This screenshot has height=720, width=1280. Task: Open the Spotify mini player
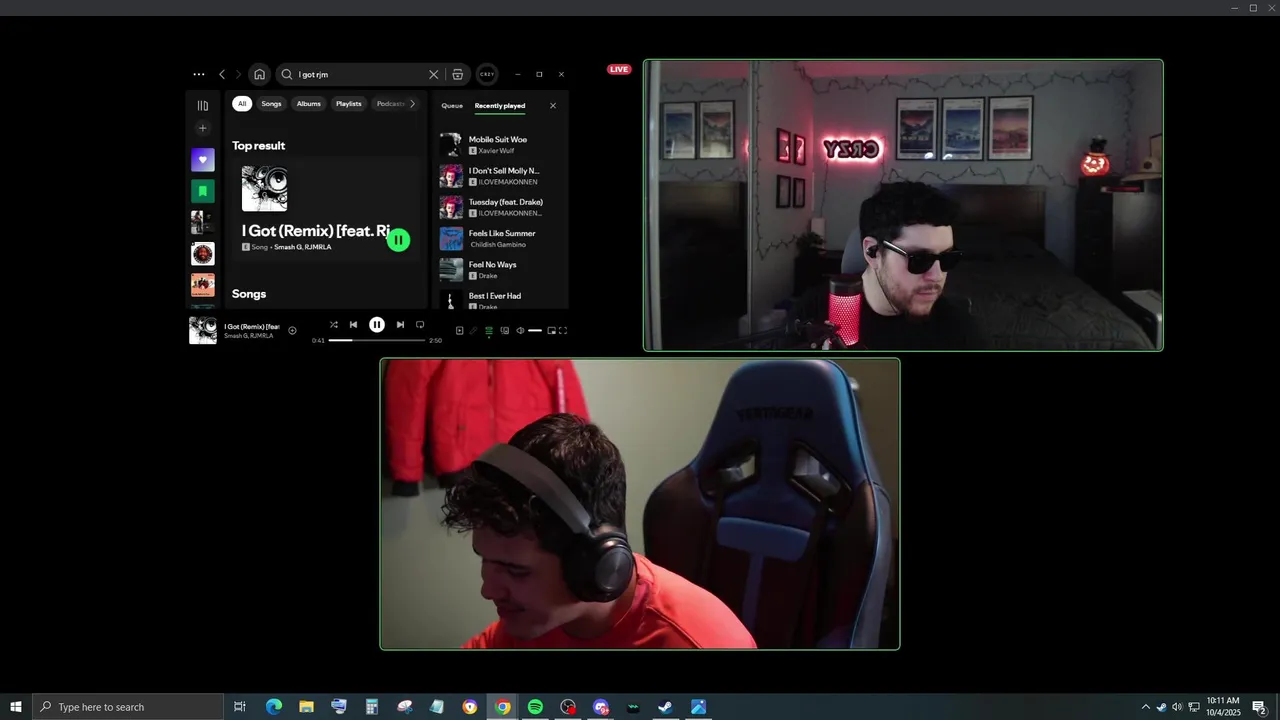tap(551, 331)
